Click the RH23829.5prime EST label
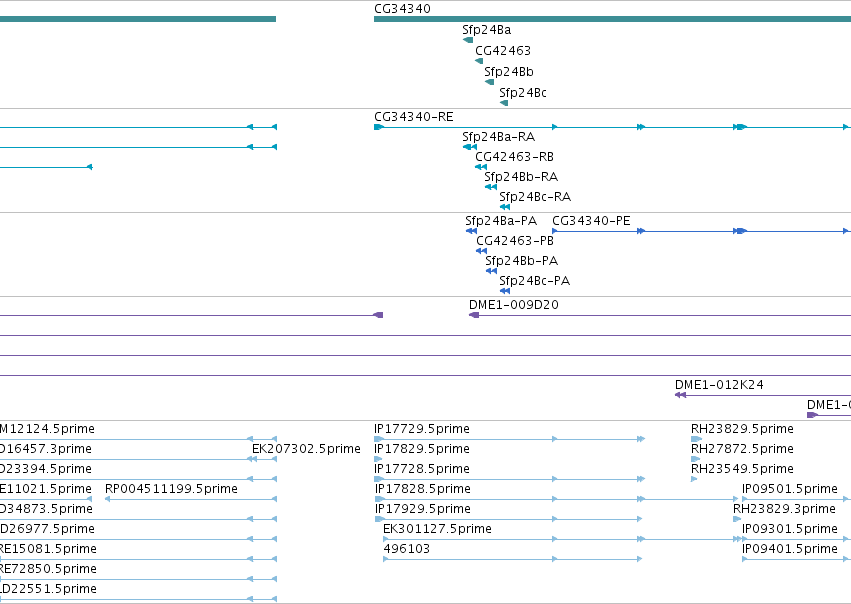The image size is (851, 604). 742,429
